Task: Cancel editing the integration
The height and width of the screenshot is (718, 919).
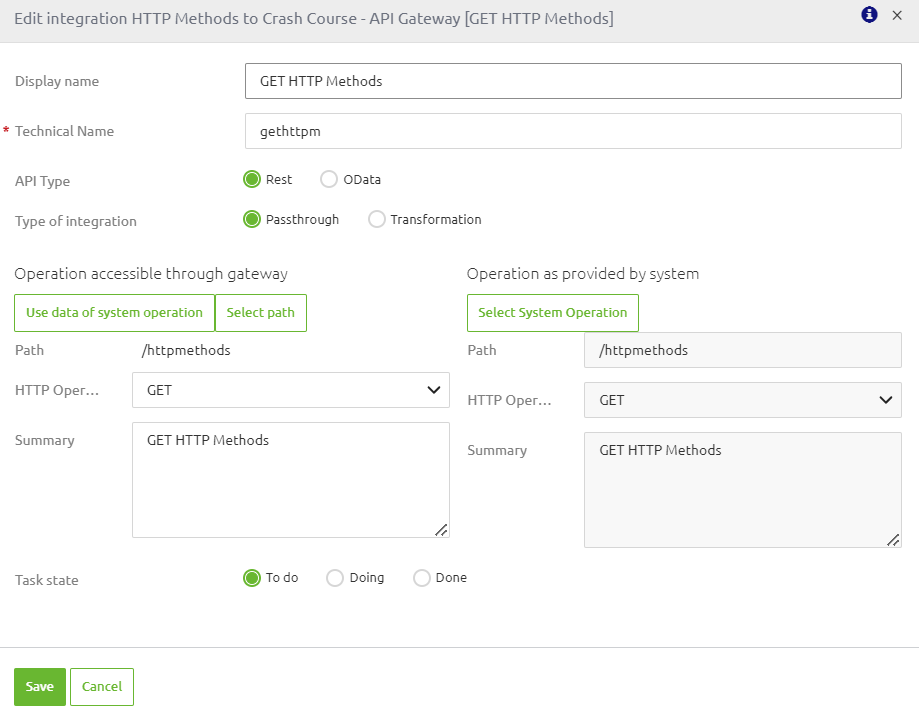Action: point(101,686)
